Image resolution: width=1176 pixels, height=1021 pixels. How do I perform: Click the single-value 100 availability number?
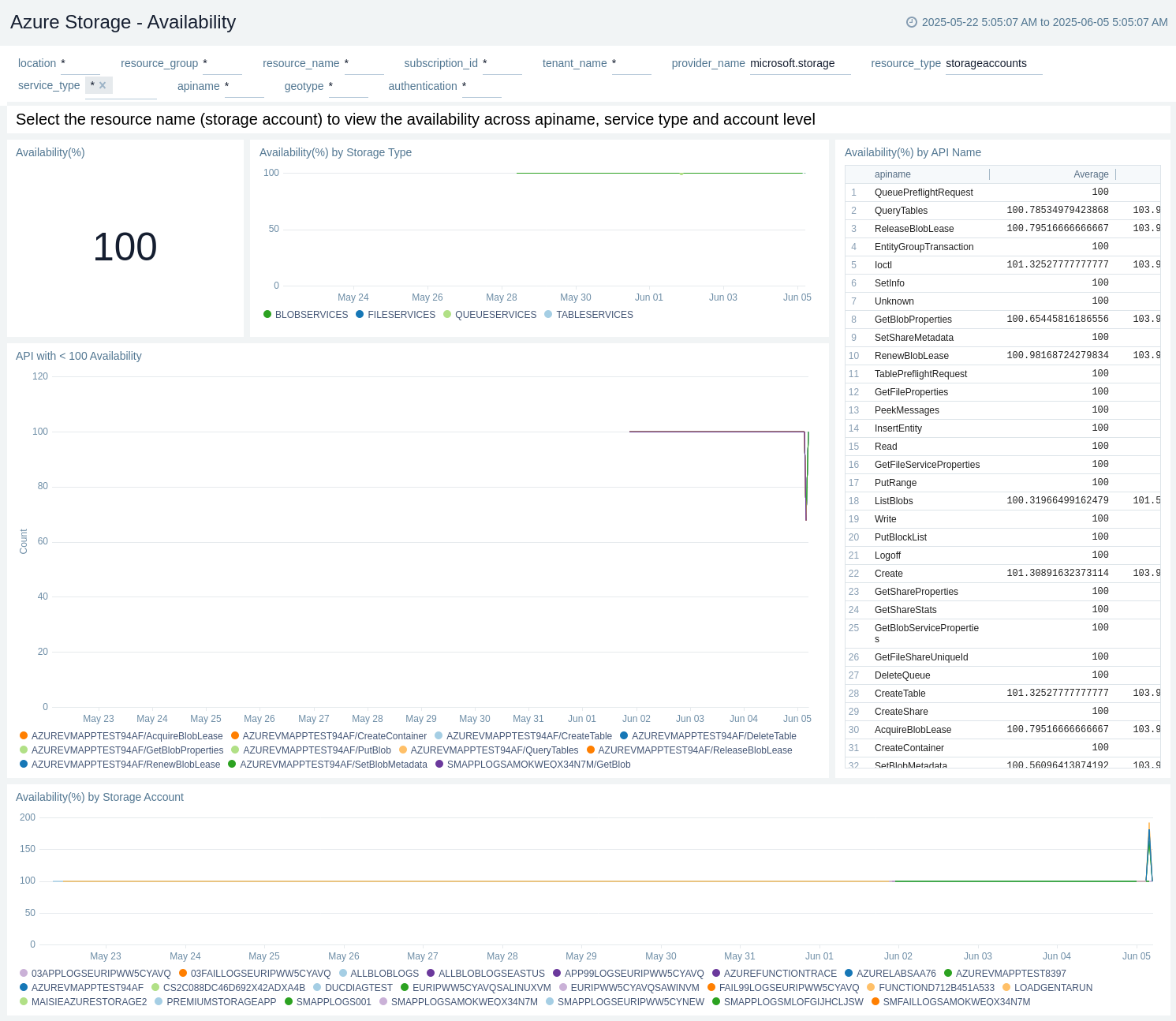tap(125, 247)
